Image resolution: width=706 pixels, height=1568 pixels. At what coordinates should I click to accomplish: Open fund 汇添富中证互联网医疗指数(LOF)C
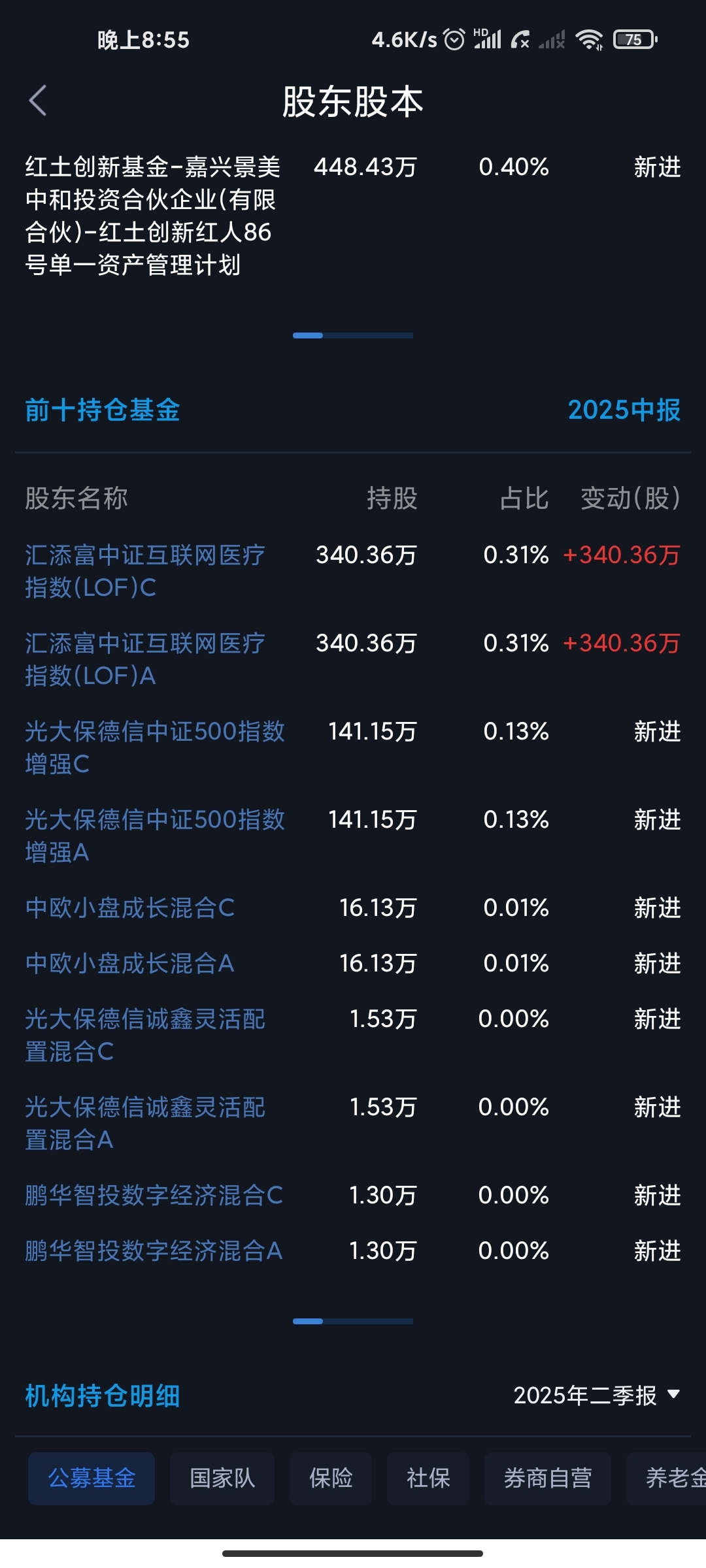(145, 571)
